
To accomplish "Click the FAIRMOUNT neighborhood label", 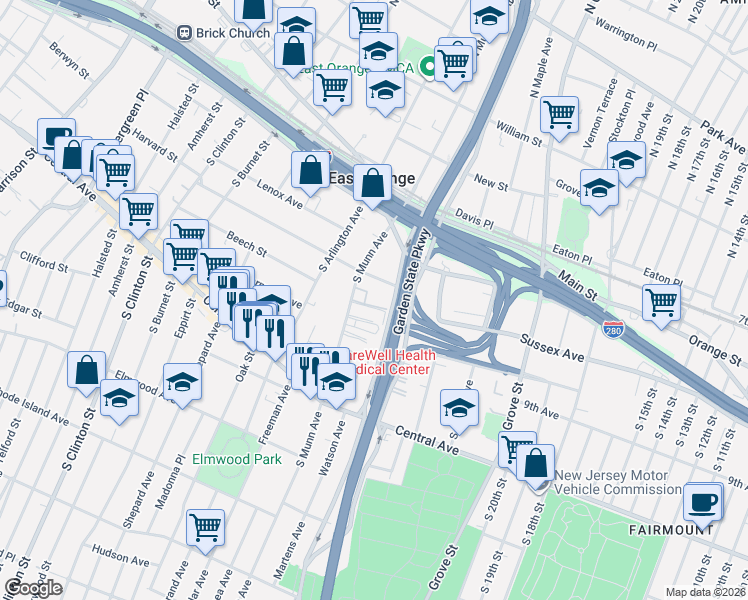I will 671,530.
